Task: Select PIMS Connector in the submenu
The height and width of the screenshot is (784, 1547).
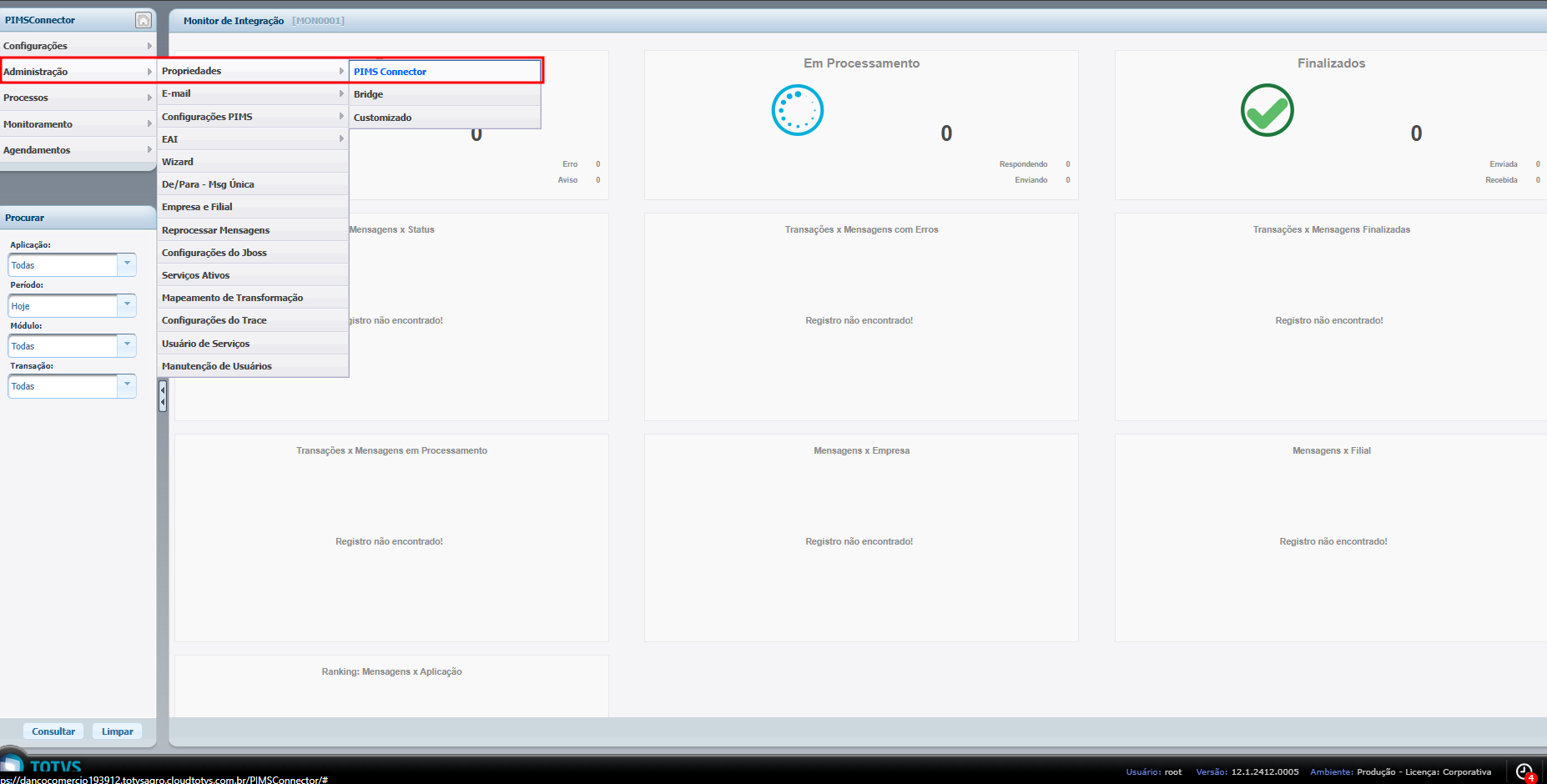Action: click(445, 72)
